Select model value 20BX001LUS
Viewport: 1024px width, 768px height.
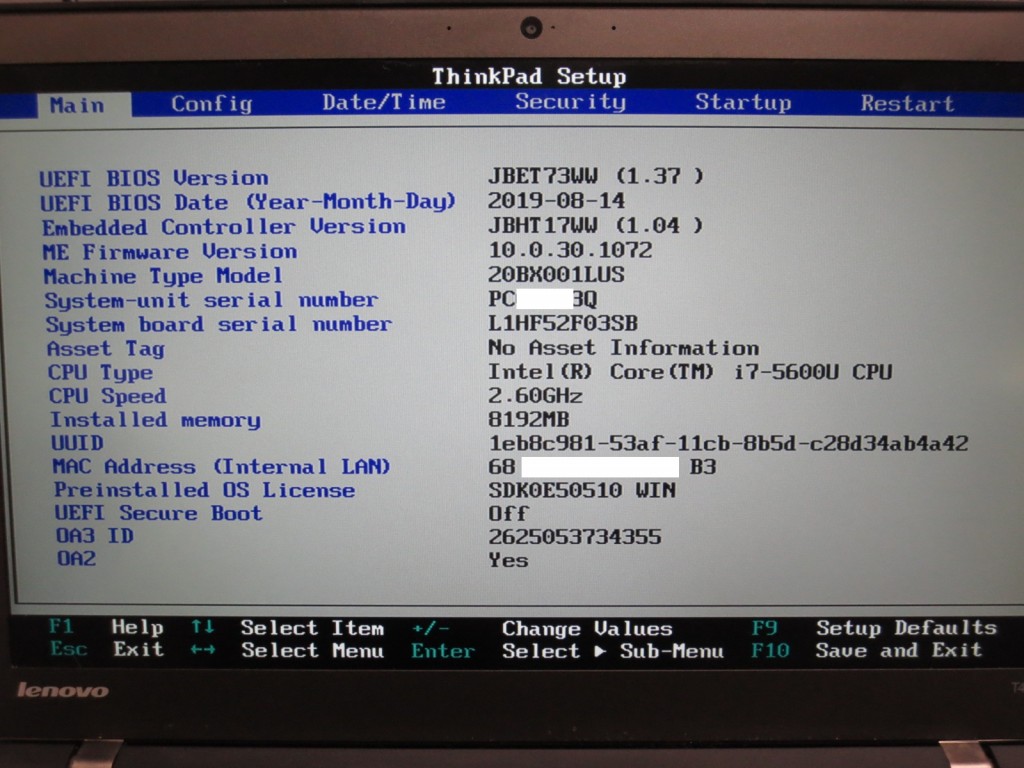pos(556,274)
